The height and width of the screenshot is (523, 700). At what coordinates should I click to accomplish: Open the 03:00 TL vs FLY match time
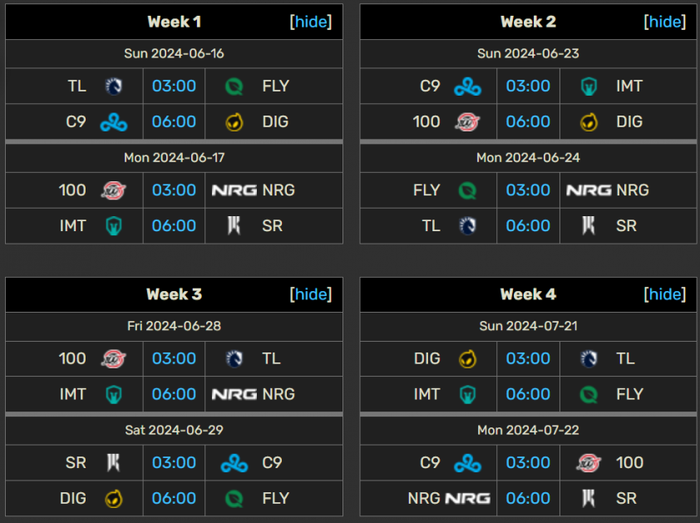click(174, 86)
